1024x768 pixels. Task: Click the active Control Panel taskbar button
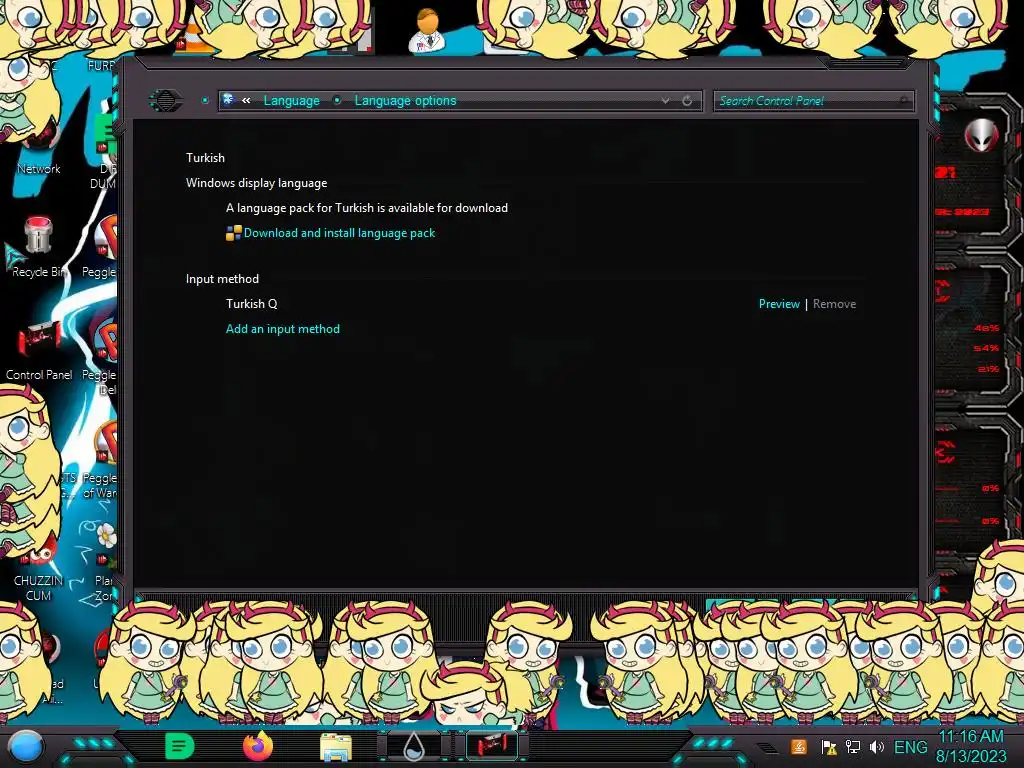click(x=492, y=746)
